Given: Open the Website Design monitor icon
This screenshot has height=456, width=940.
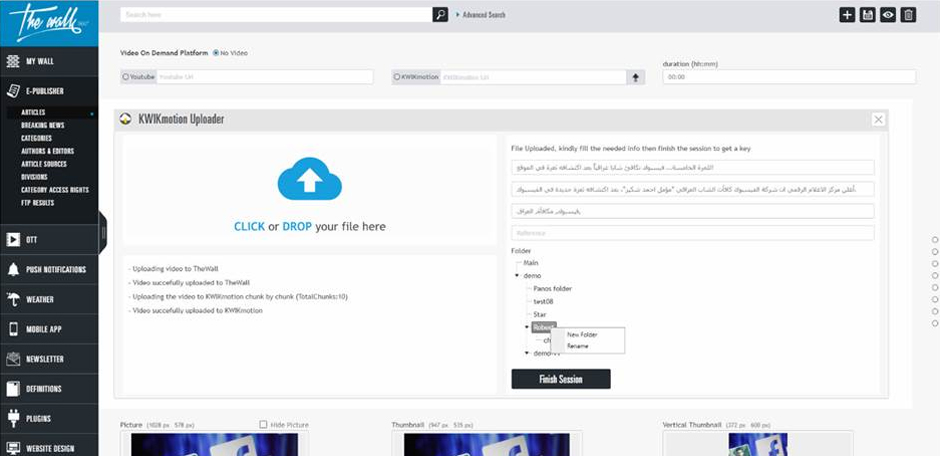Looking at the screenshot, I should point(13,448).
